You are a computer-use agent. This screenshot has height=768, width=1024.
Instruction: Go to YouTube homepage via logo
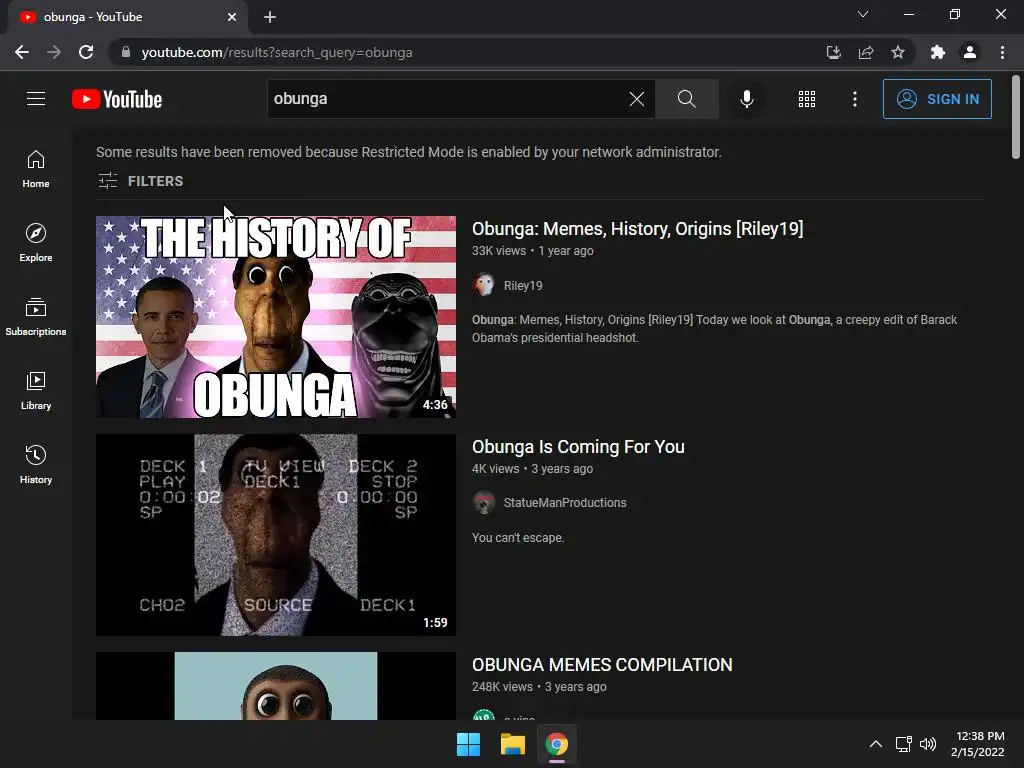point(117,99)
